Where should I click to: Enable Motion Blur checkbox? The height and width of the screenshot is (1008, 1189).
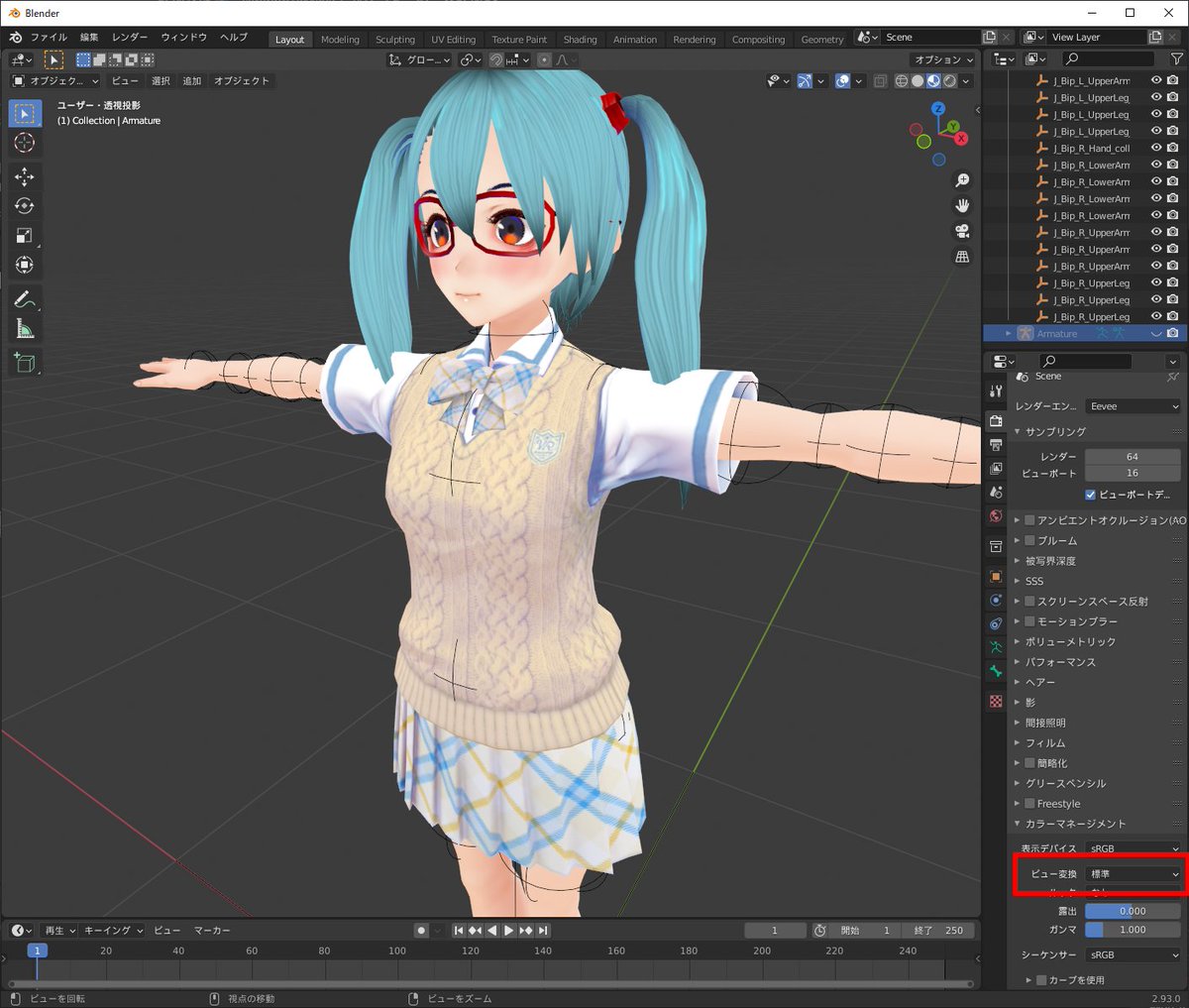pyautogui.click(x=1029, y=621)
